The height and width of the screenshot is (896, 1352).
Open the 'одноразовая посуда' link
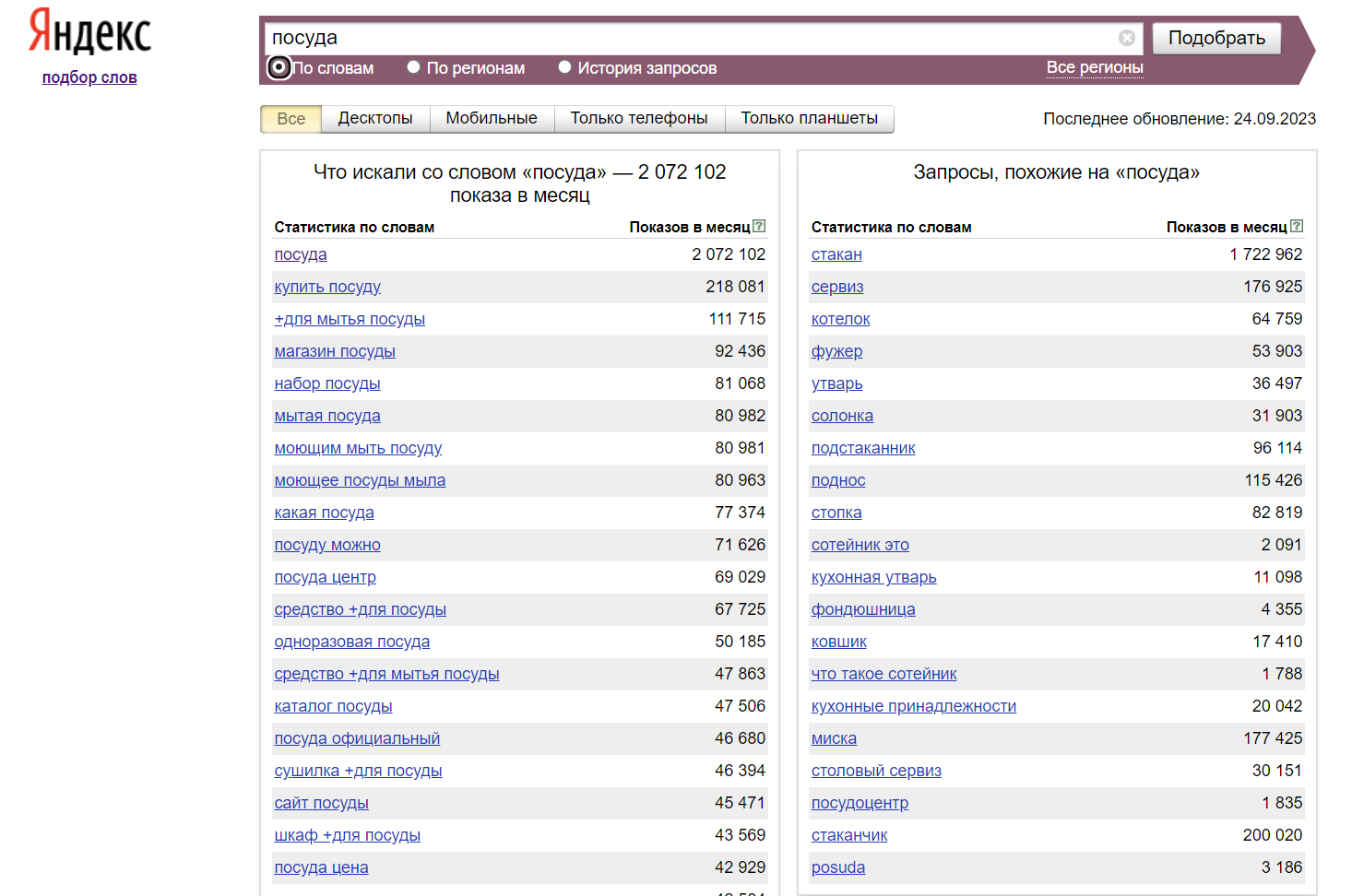351,642
